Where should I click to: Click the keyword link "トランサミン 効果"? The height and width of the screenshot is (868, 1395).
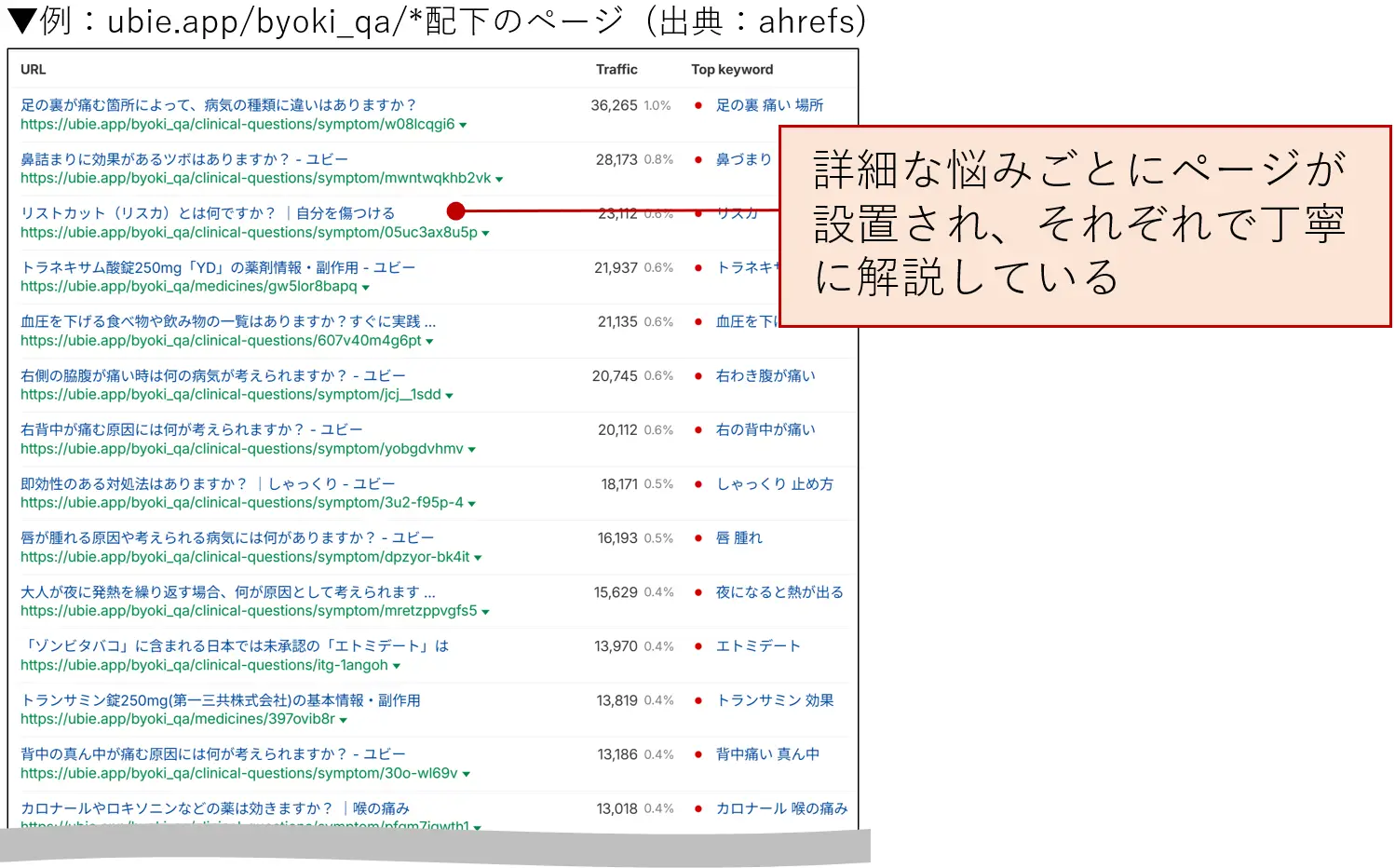[x=774, y=699]
